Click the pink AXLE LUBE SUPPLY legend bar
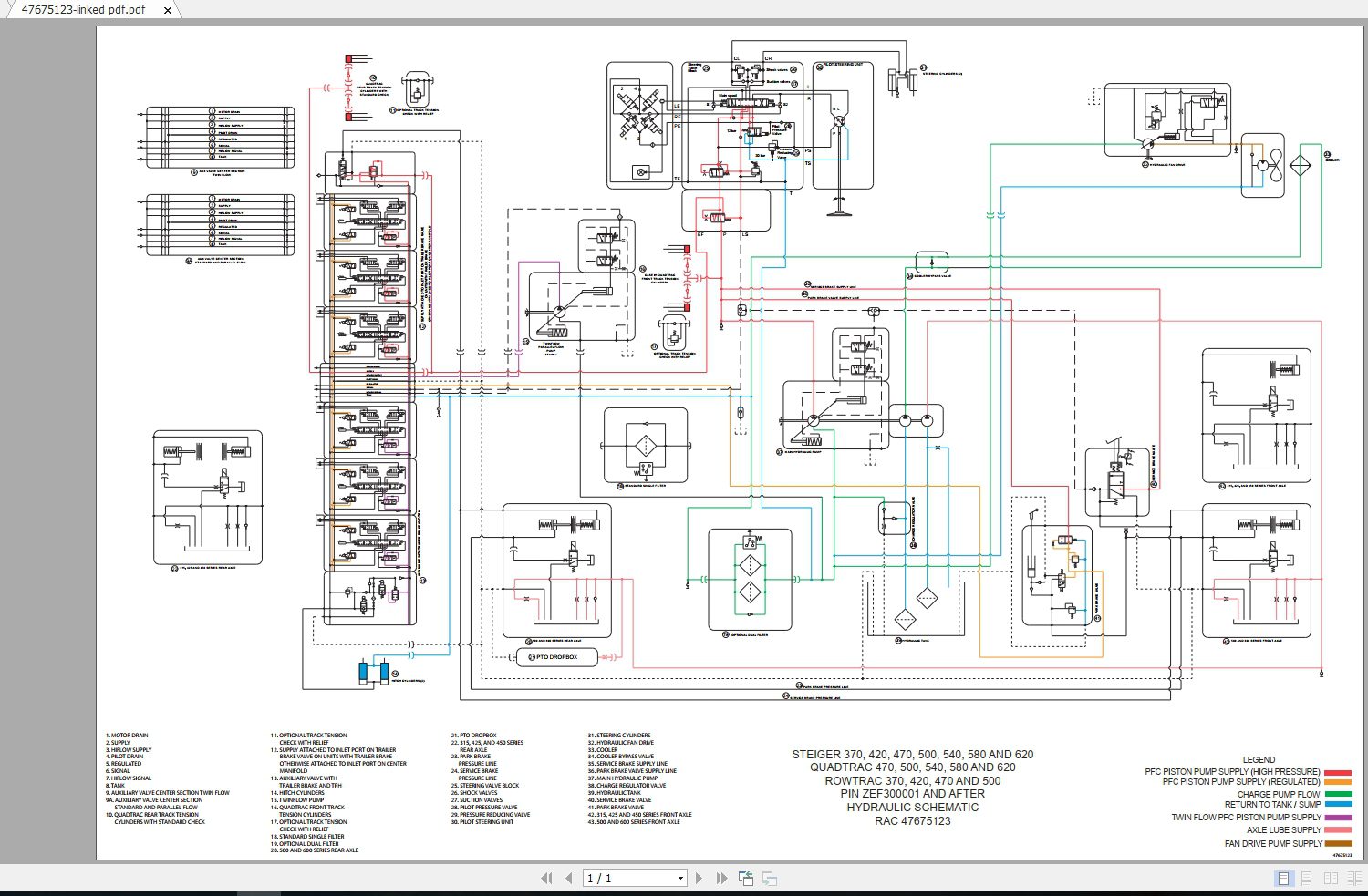1368x896 pixels. click(1337, 829)
